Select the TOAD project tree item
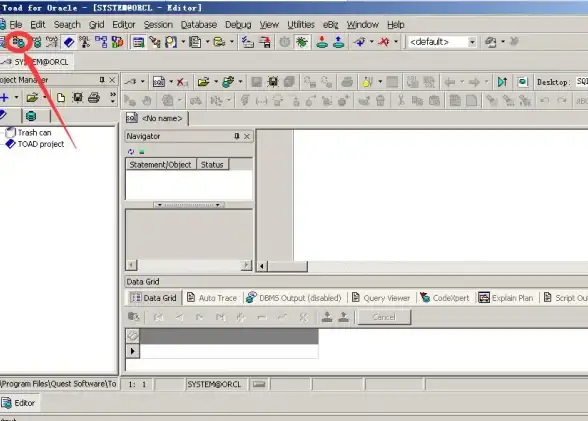The image size is (588, 421). point(35,144)
